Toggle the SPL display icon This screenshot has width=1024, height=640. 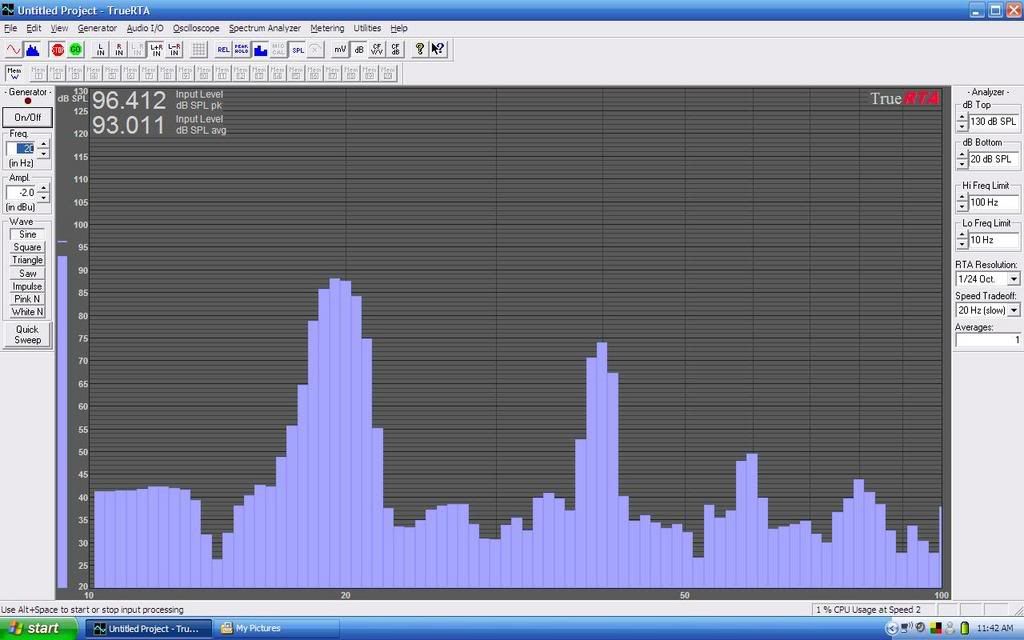[x=298, y=50]
